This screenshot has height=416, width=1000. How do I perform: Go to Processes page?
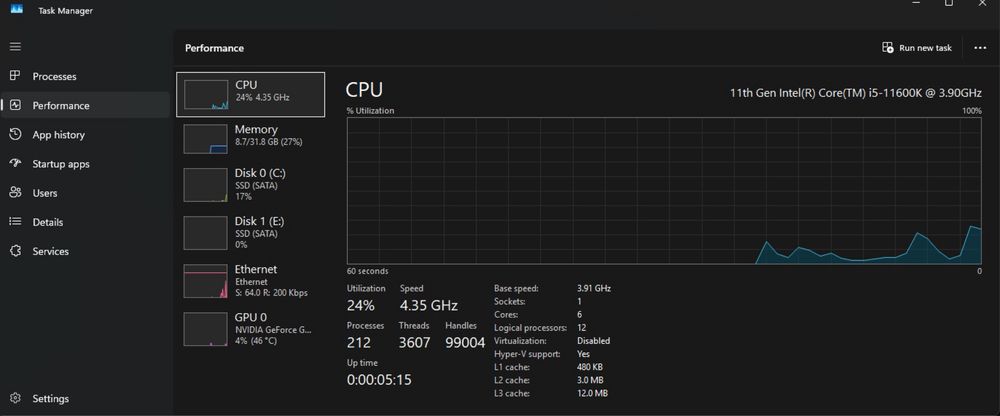click(54, 77)
